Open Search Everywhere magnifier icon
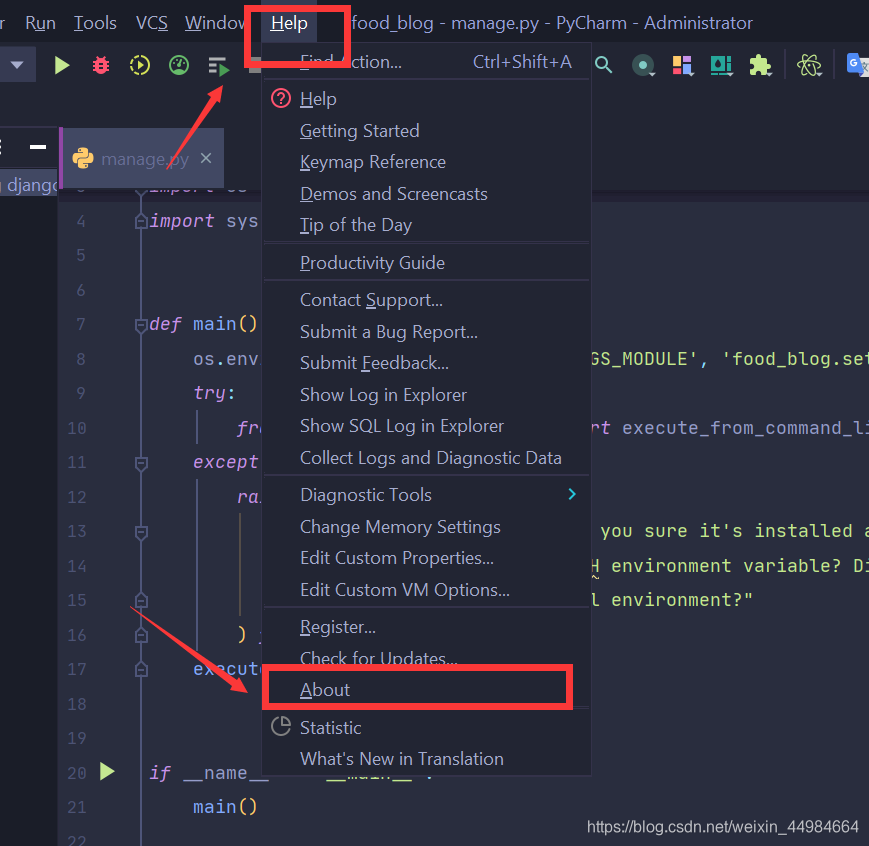The height and width of the screenshot is (846, 869). tap(604, 65)
